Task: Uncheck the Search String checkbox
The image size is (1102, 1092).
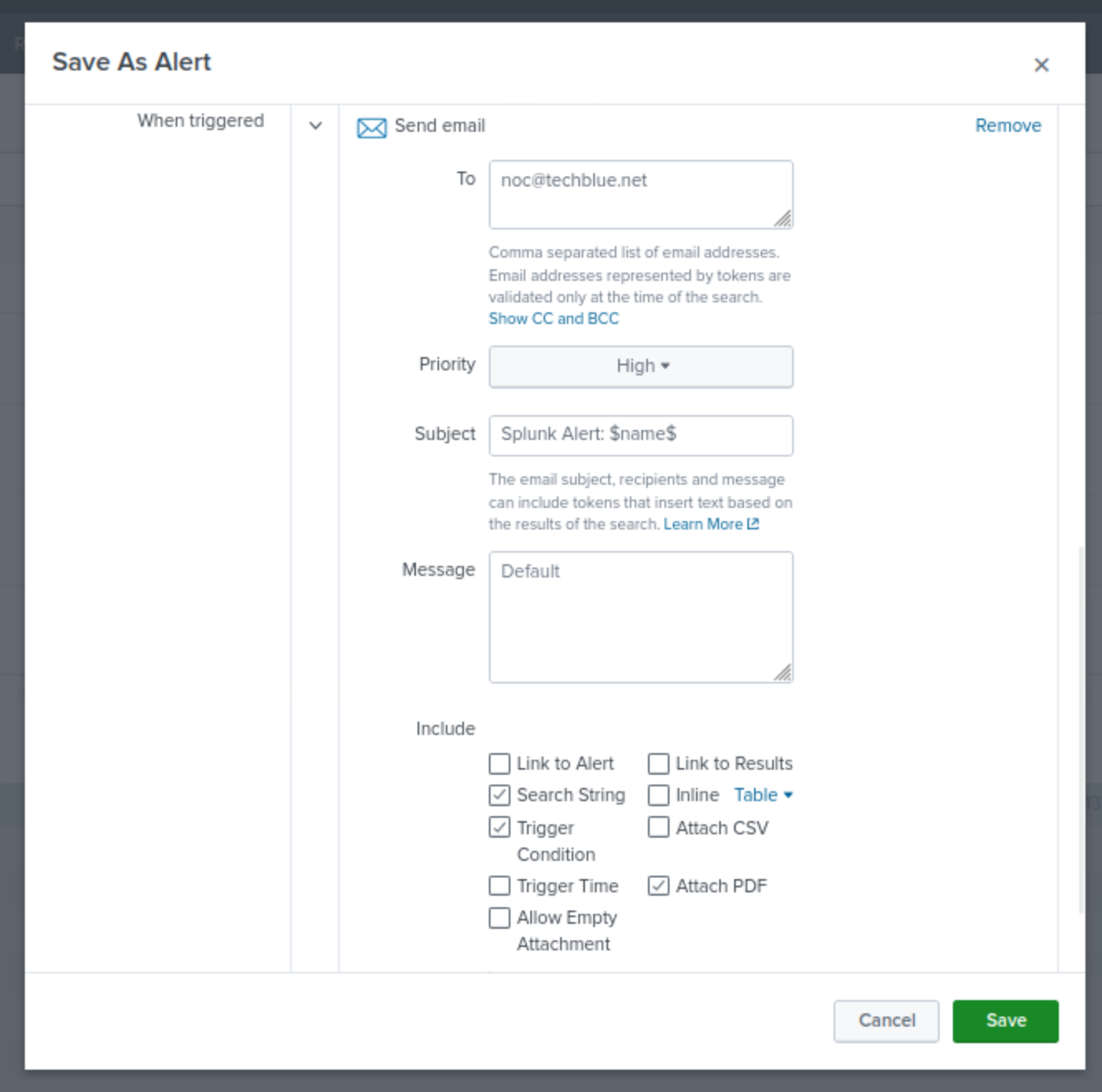Action: pos(500,795)
